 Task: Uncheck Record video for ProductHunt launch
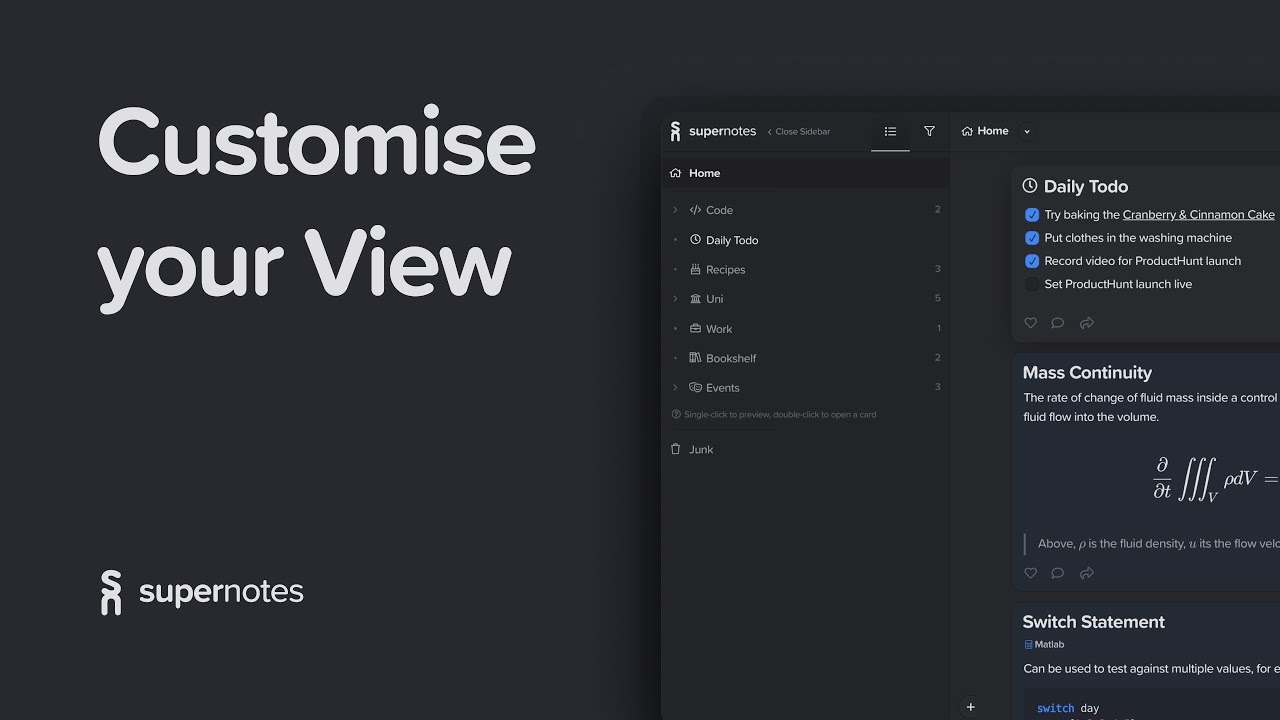click(x=1032, y=261)
